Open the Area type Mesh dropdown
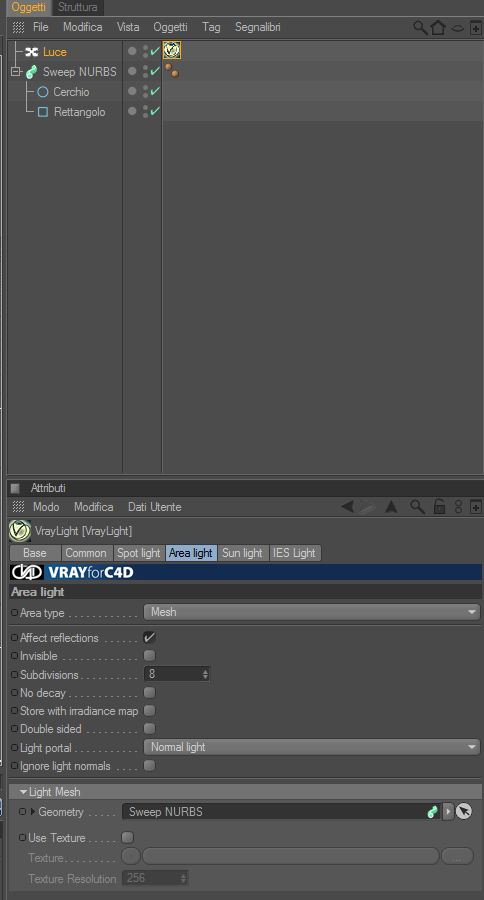The width and height of the screenshot is (484, 900). (312, 612)
